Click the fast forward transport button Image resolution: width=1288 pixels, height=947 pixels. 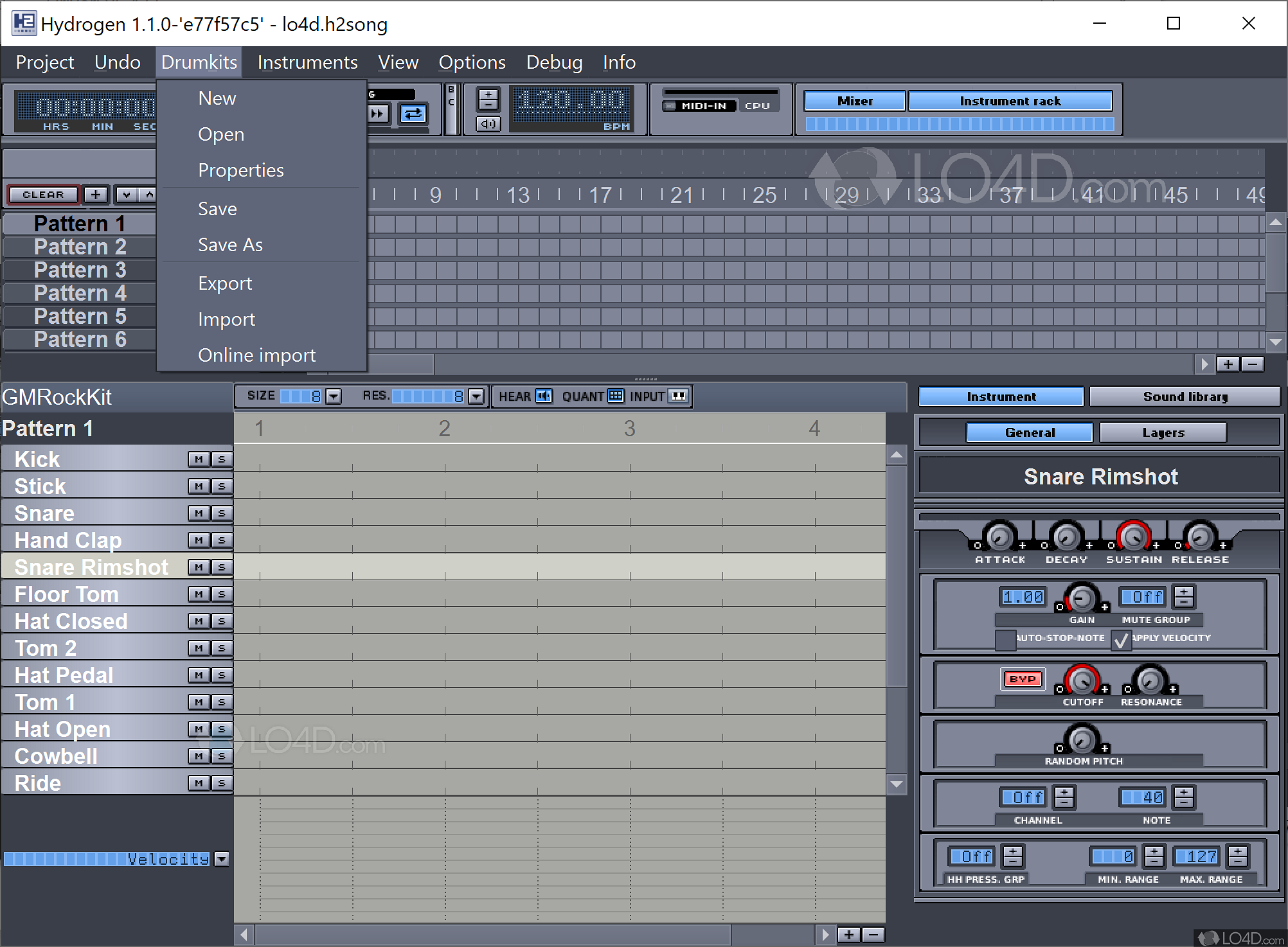(379, 114)
